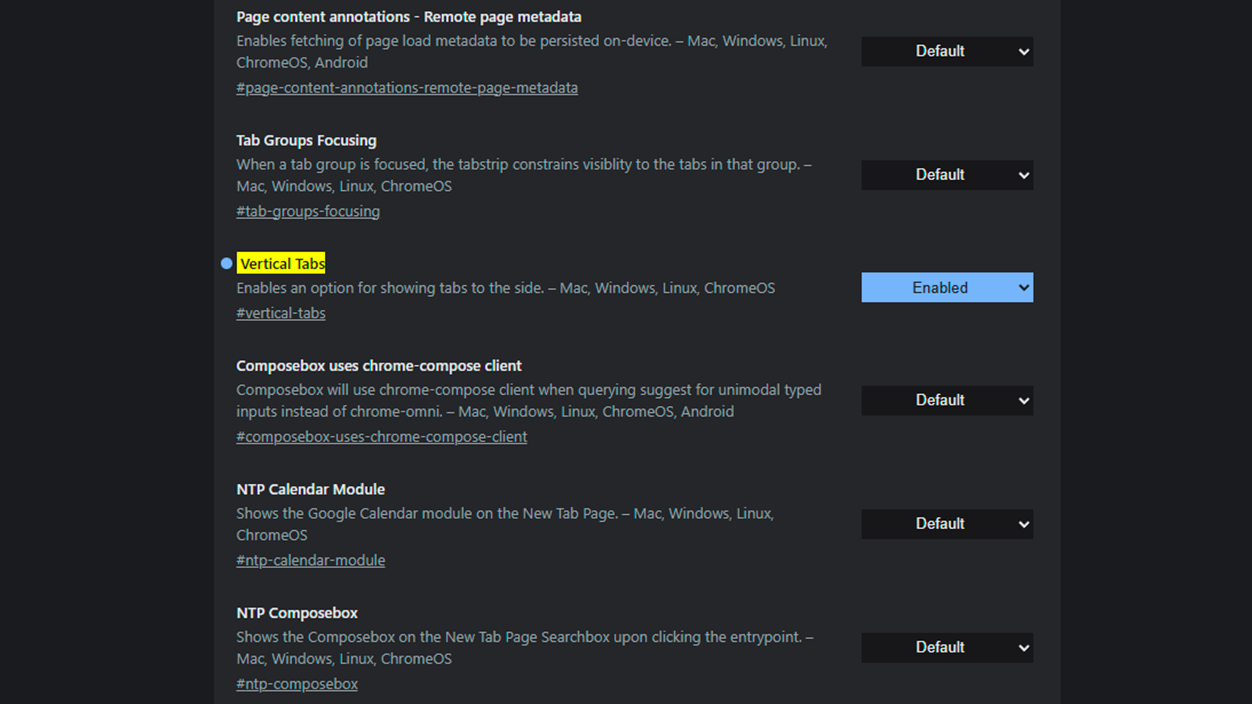The height and width of the screenshot is (704, 1252).
Task: Click the #page-content-annotations-remote-page-metadata link
Action: 406,87
